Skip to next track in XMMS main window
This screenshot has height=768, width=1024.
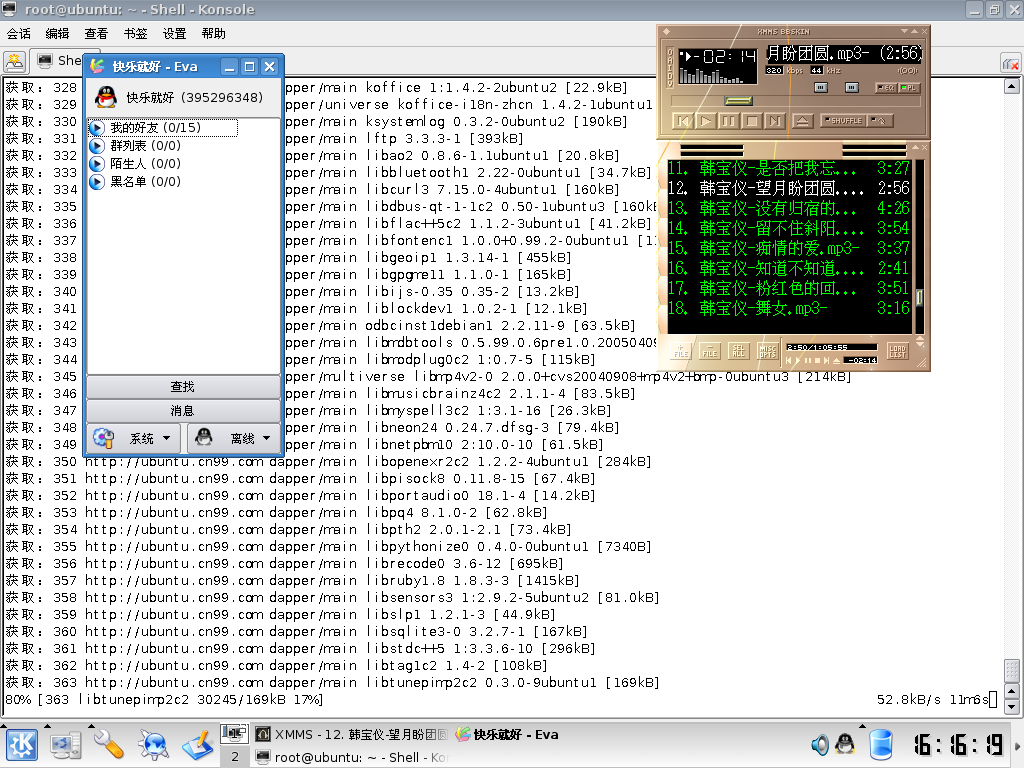(775, 121)
